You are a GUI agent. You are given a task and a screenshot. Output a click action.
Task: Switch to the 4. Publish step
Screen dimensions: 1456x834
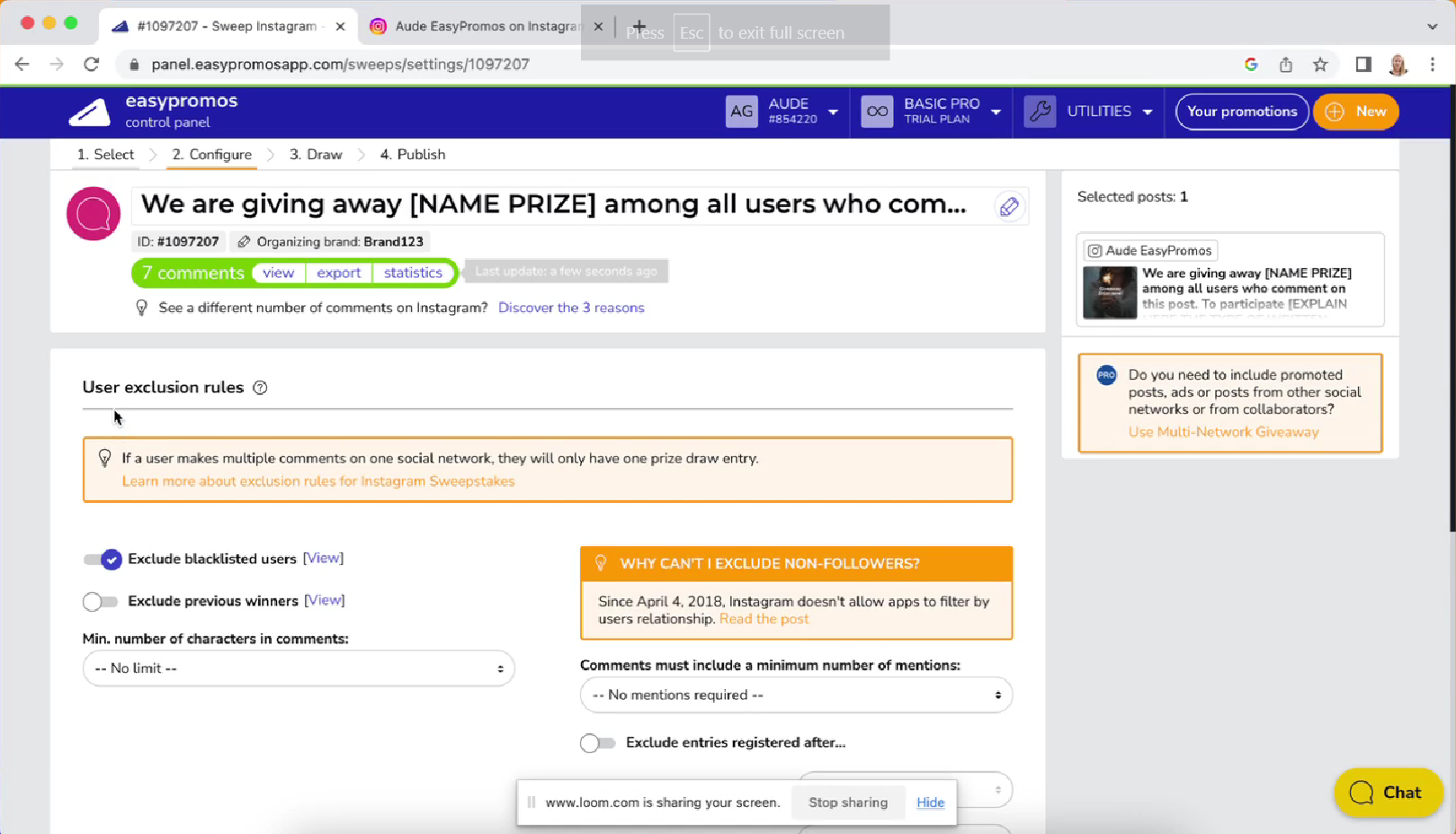[412, 155]
